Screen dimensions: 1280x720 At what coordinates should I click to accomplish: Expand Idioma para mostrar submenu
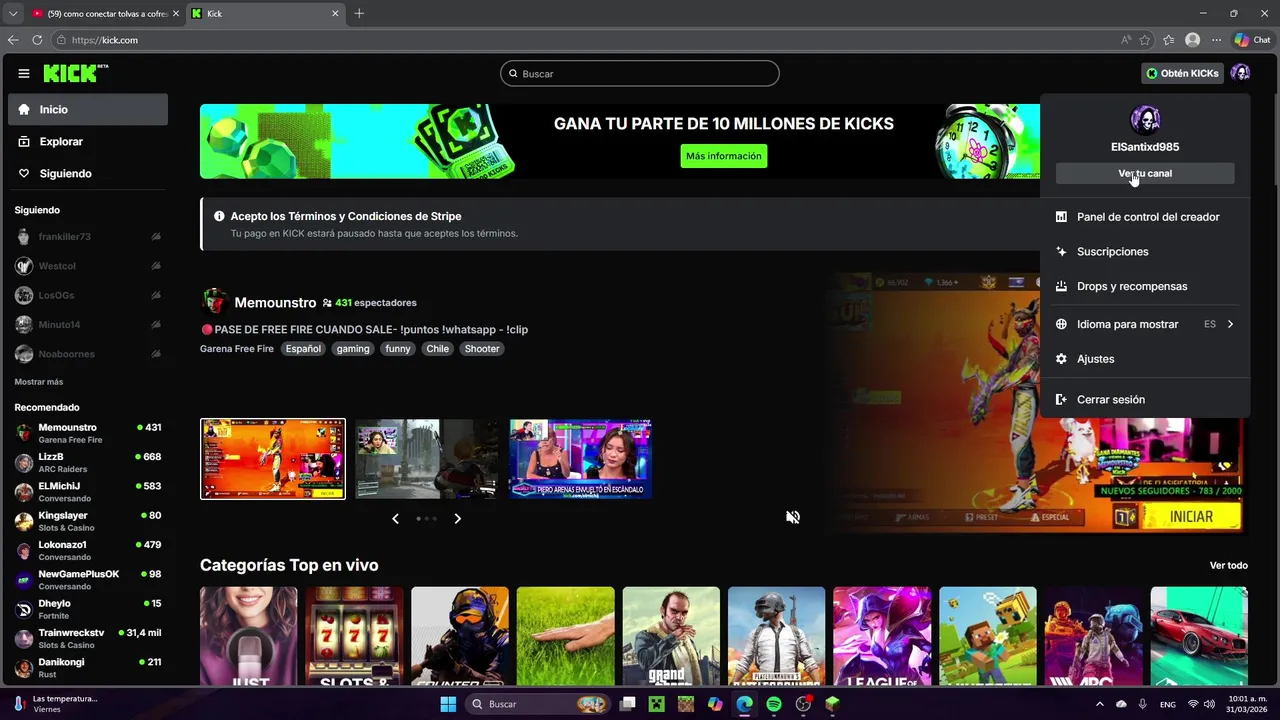(1145, 324)
